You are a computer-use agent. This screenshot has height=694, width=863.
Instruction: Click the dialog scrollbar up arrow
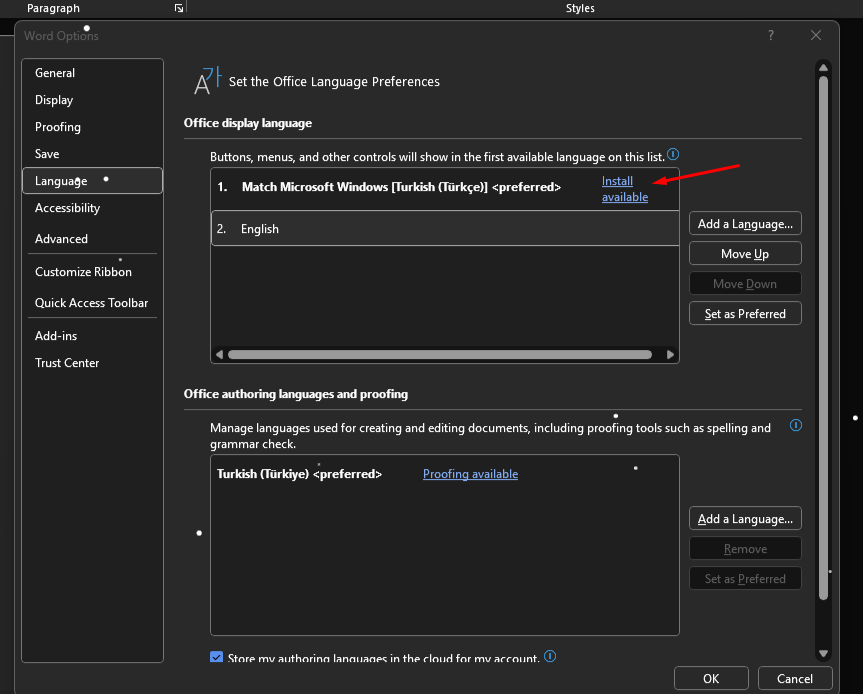pyautogui.click(x=823, y=68)
